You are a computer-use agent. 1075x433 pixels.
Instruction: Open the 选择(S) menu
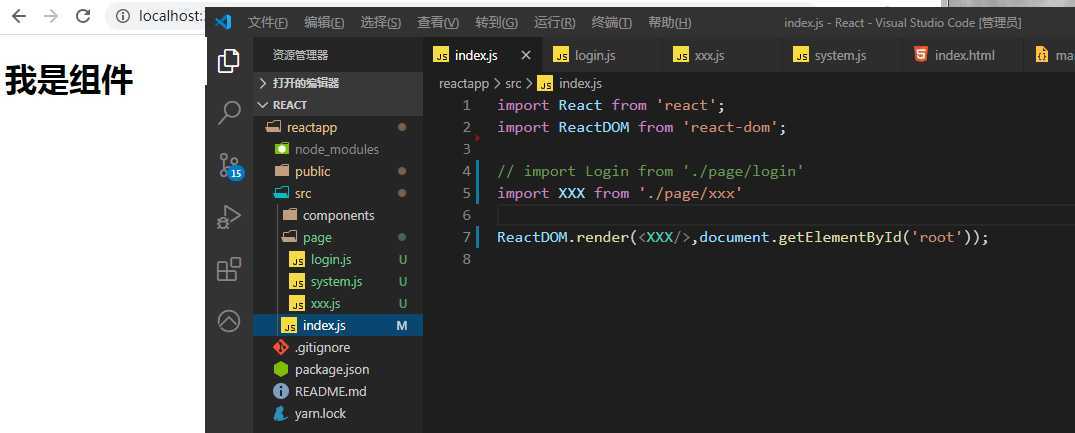(381, 23)
